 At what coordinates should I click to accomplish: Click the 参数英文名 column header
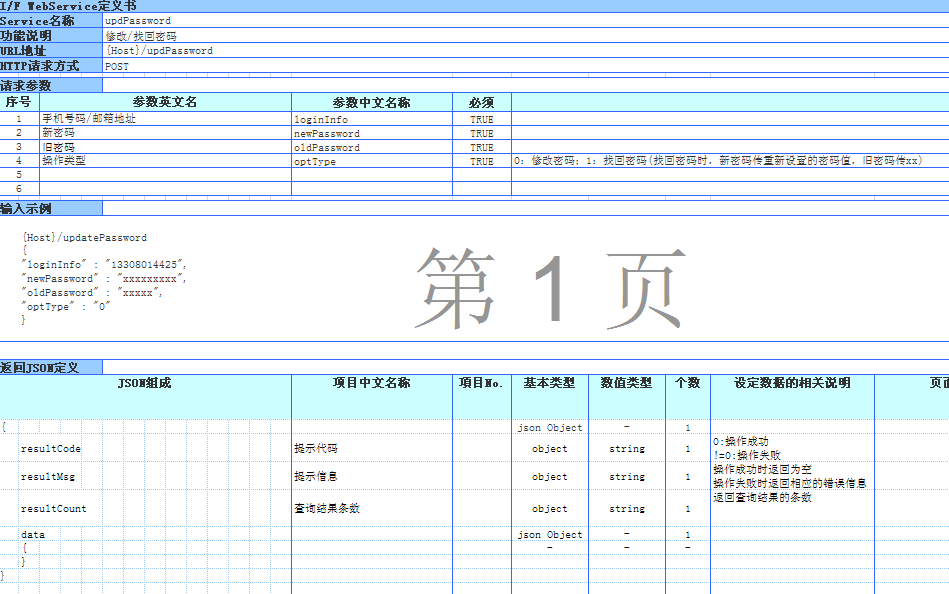tap(165, 102)
